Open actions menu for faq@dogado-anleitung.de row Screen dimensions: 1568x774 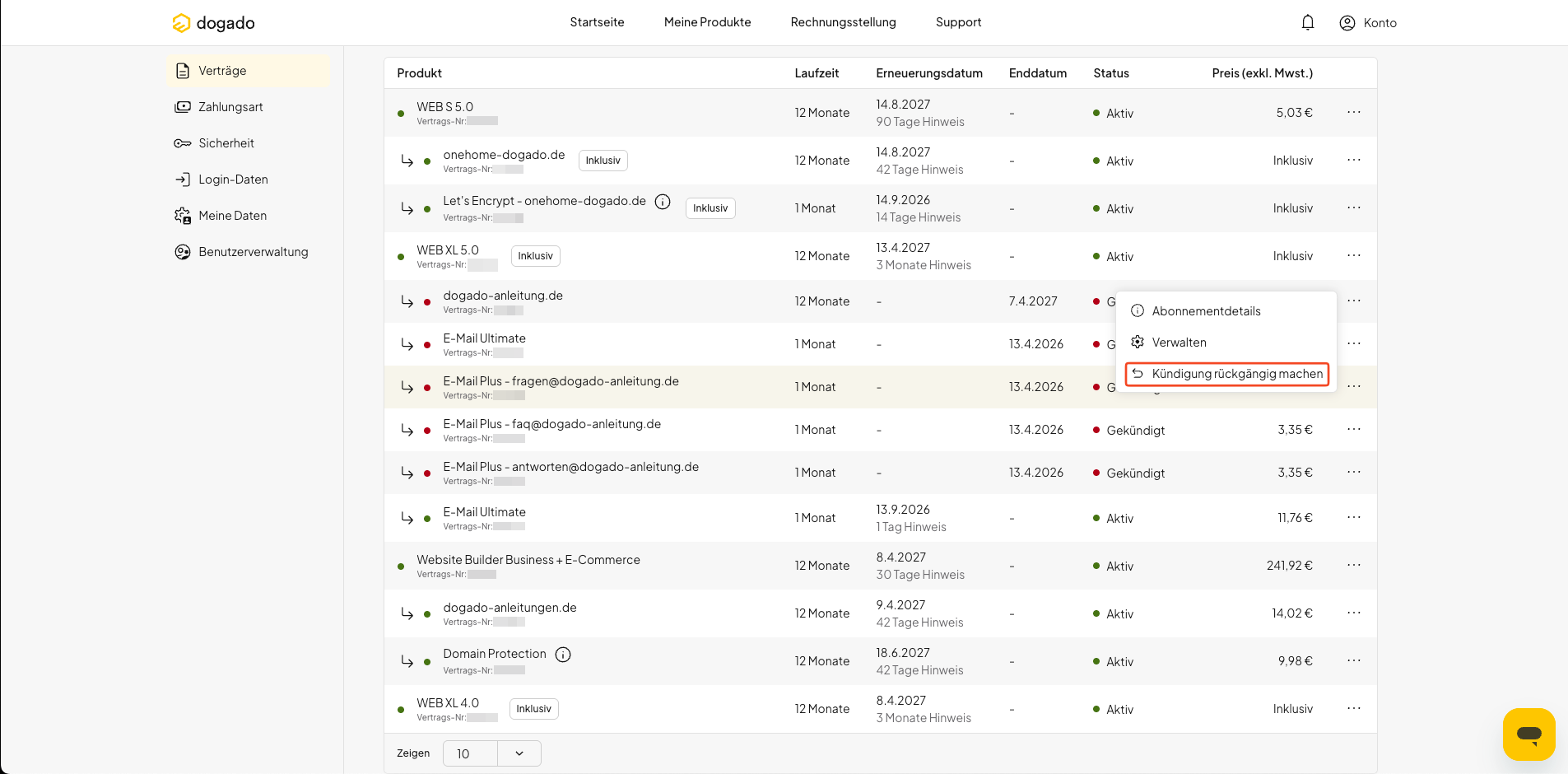coord(1354,429)
